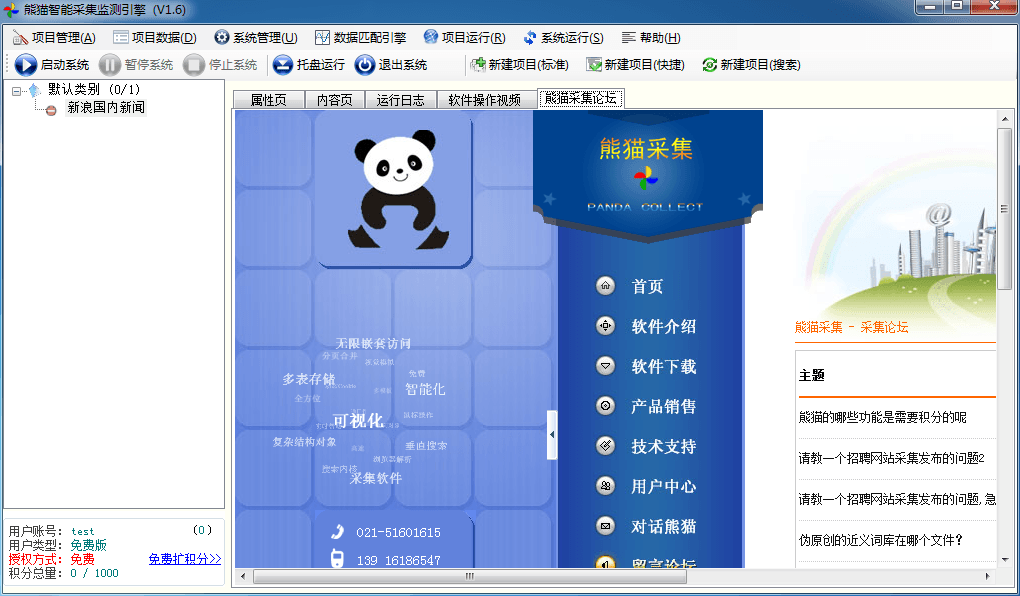This screenshot has height=596, width=1020.
Task: Click the vertical scrollbar down arrow
Action: (1005, 560)
